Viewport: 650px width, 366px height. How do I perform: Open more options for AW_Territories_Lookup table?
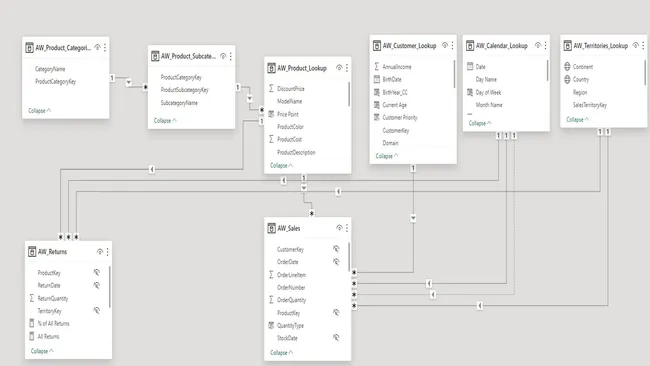tap(643, 45)
